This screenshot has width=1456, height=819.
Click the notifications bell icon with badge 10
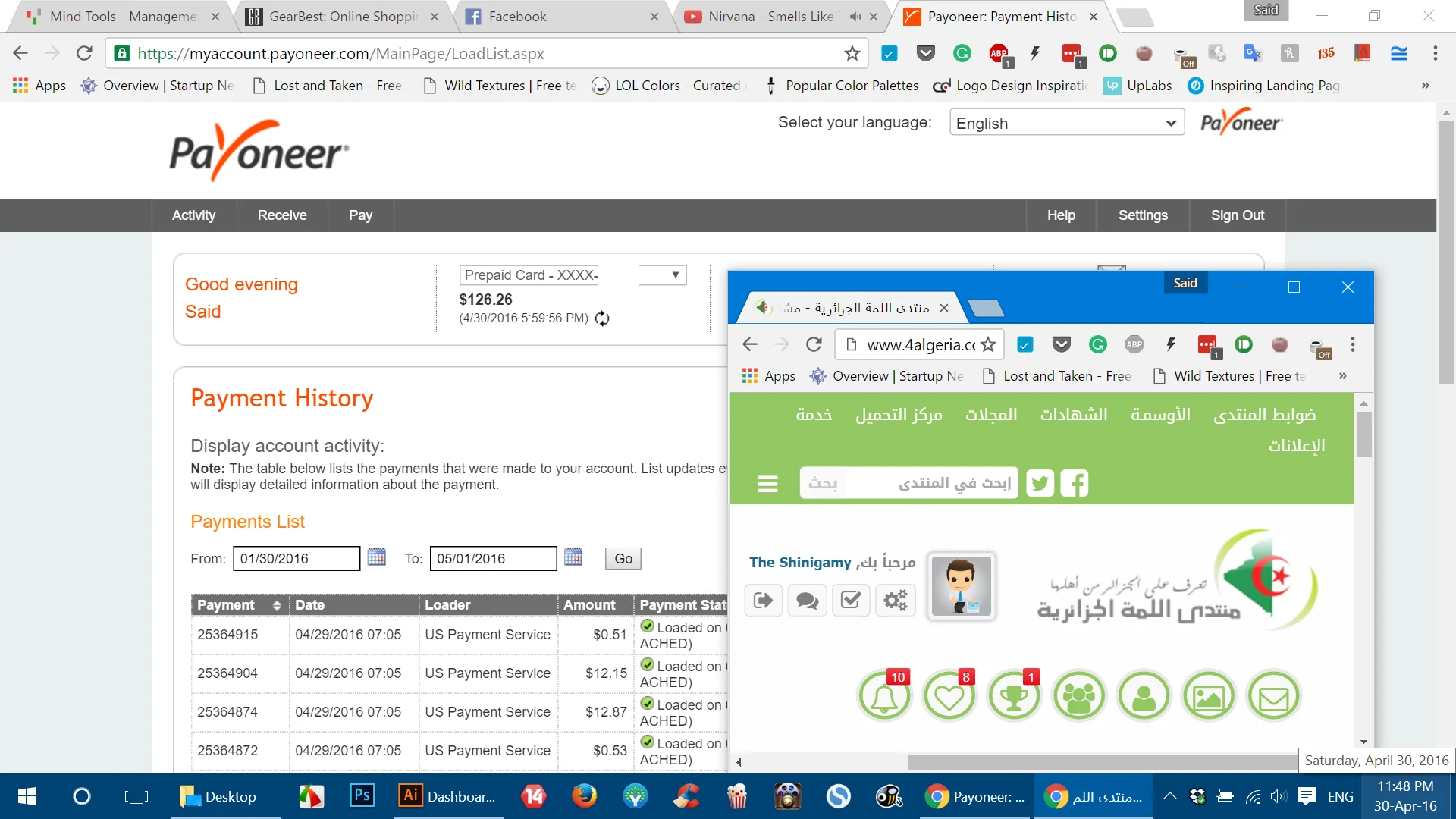pyautogui.click(x=884, y=696)
